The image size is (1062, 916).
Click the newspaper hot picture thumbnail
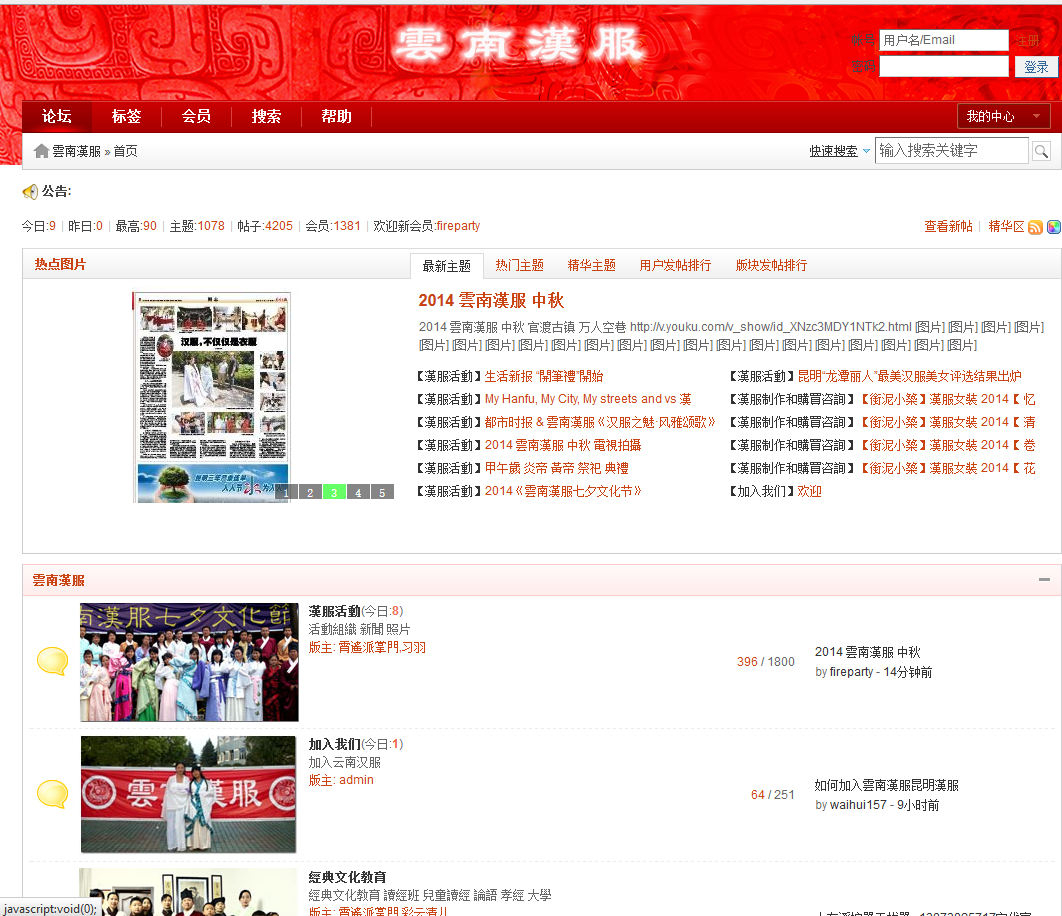212,397
